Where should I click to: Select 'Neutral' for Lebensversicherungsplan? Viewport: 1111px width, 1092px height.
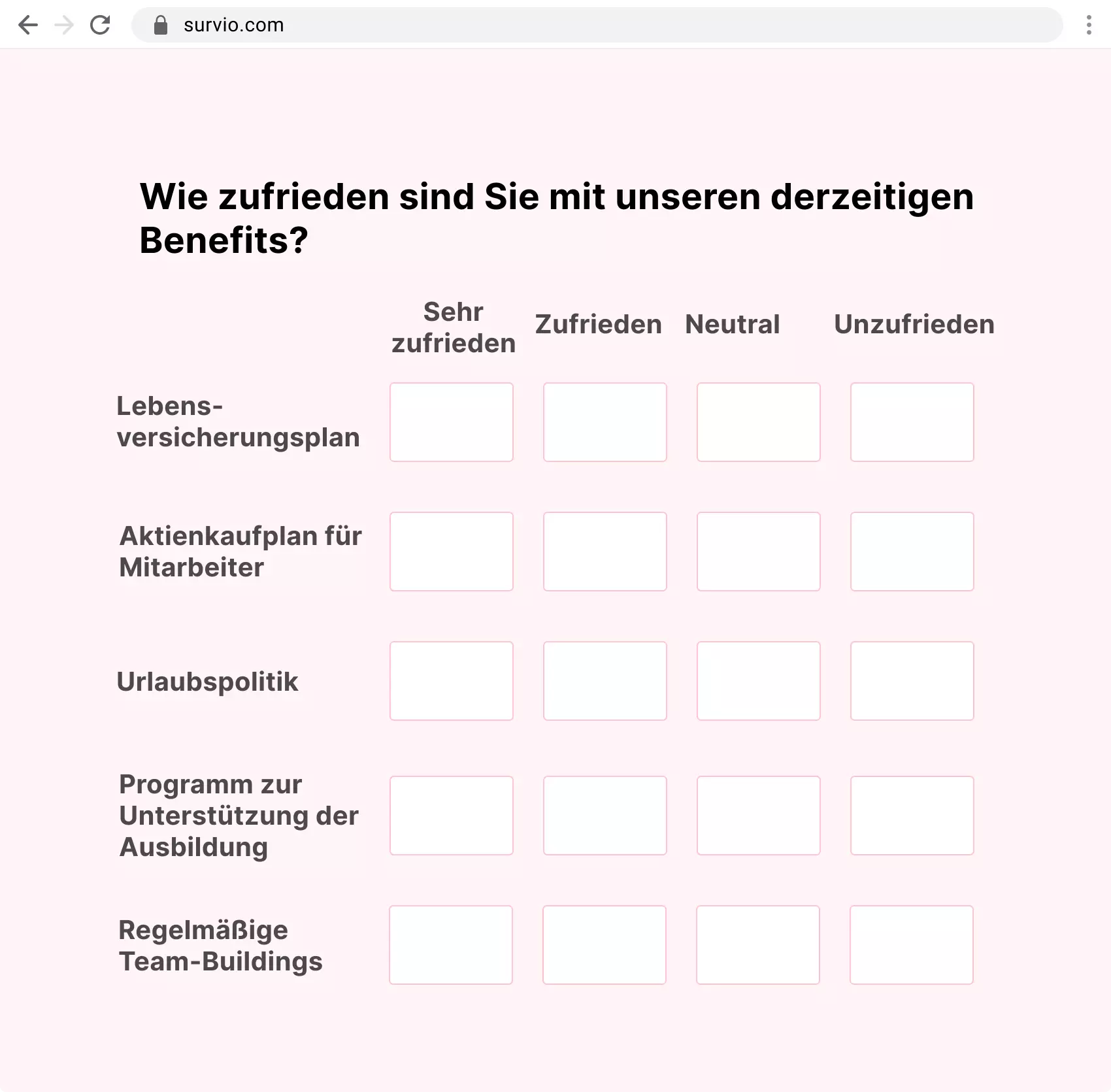[758, 422]
